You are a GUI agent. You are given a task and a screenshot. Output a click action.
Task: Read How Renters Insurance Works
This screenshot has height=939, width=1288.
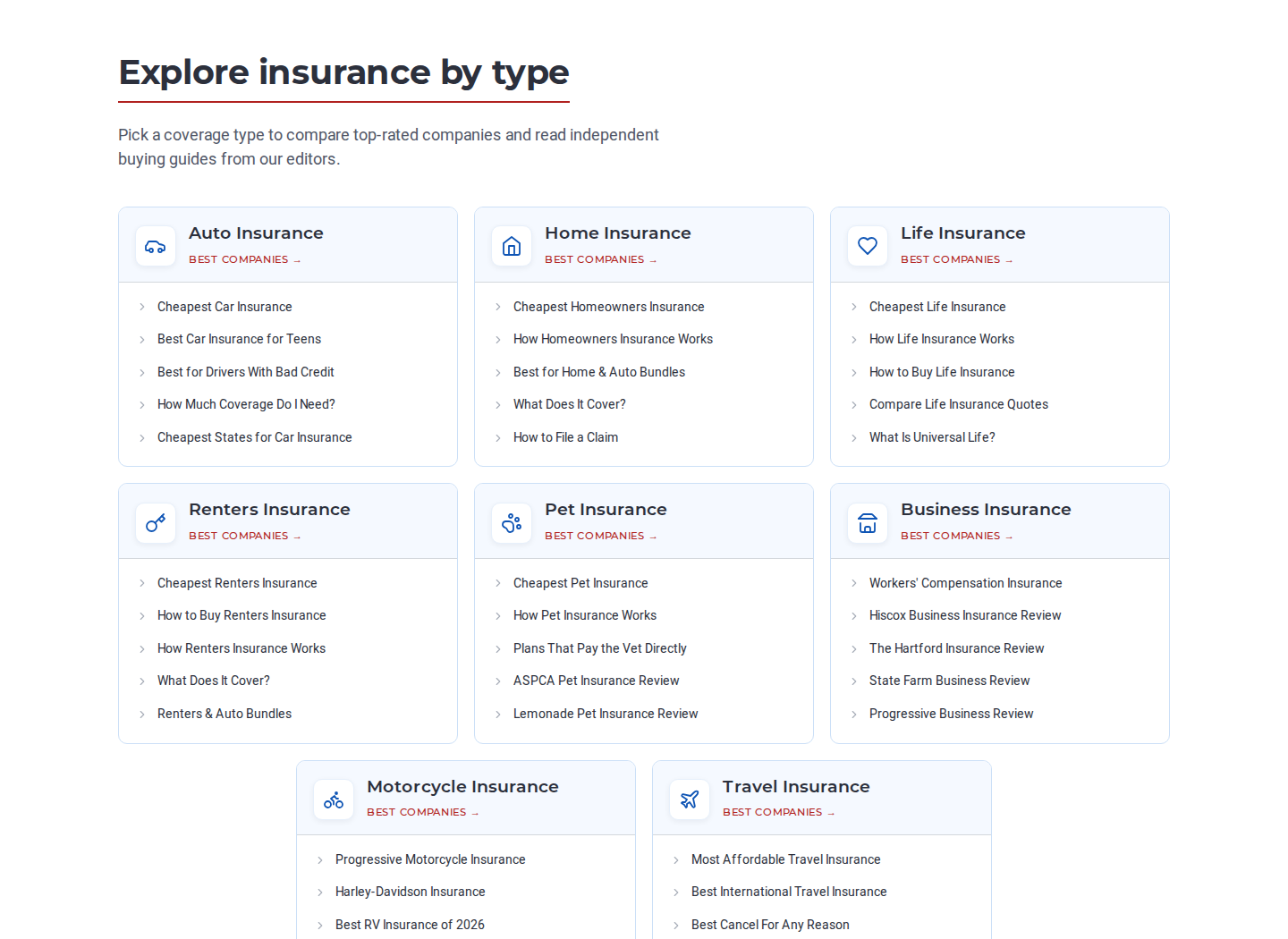click(241, 648)
